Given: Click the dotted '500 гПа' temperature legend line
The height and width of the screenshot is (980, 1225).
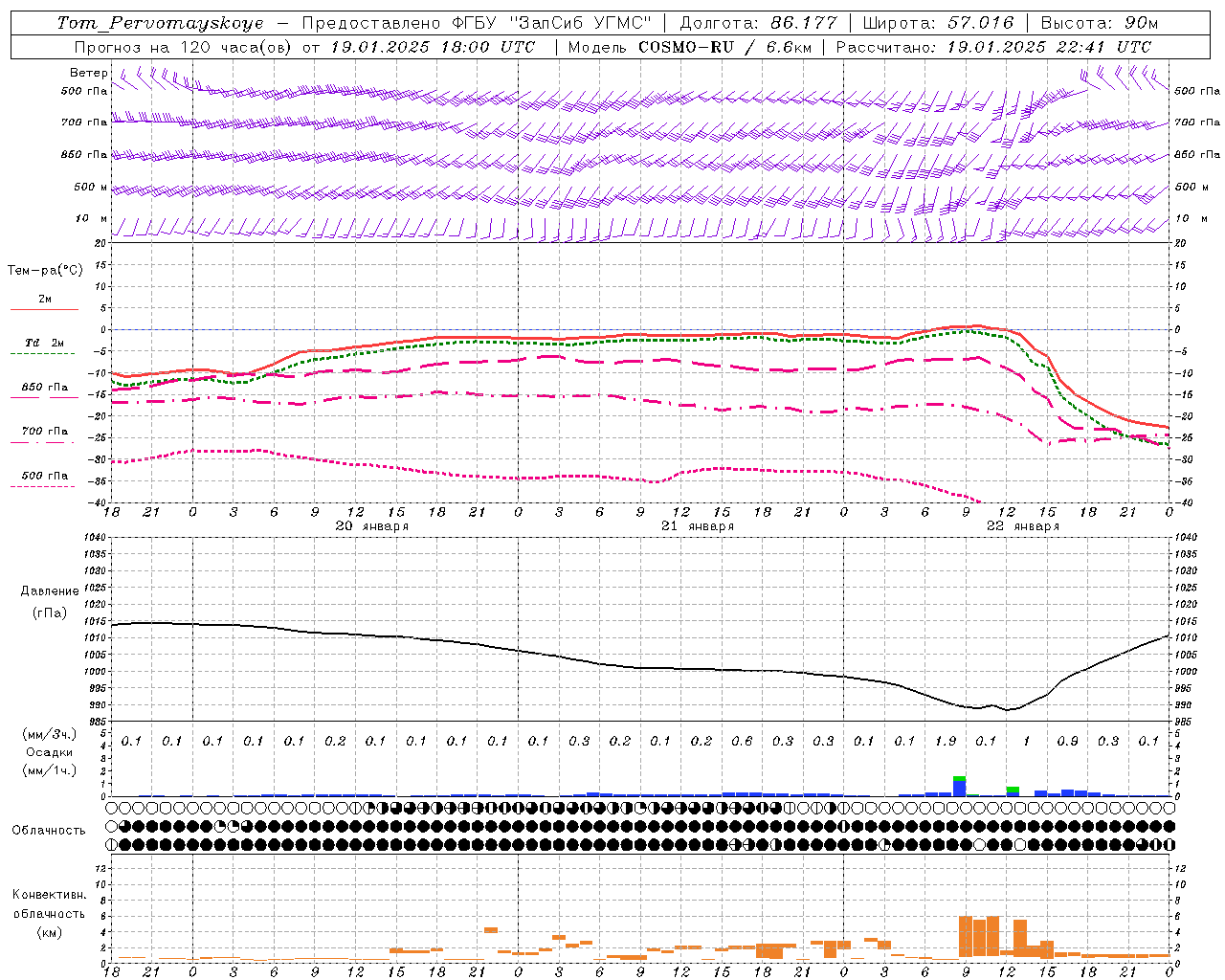Looking at the screenshot, I should [44, 486].
